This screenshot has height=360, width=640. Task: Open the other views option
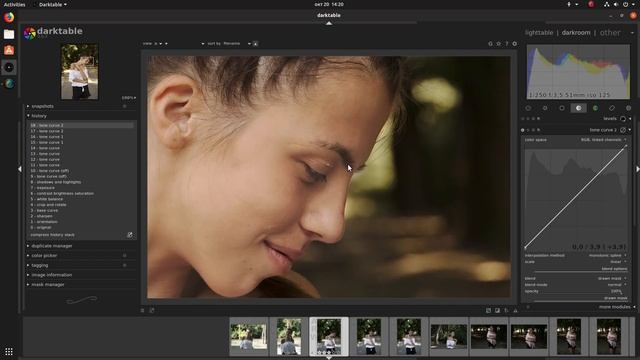[610, 33]
